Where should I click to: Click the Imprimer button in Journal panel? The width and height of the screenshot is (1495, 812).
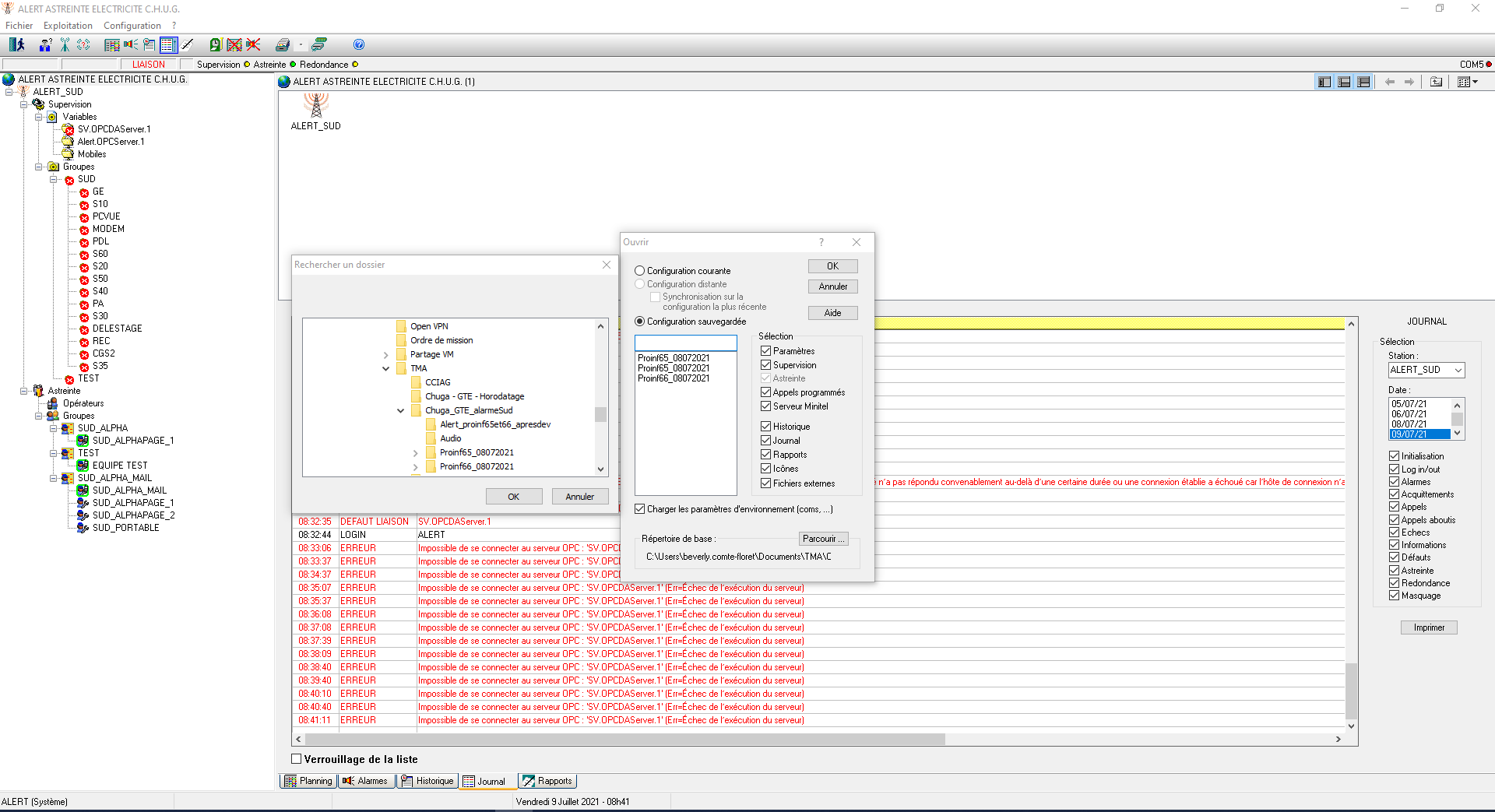click(x=1428, y=627)
